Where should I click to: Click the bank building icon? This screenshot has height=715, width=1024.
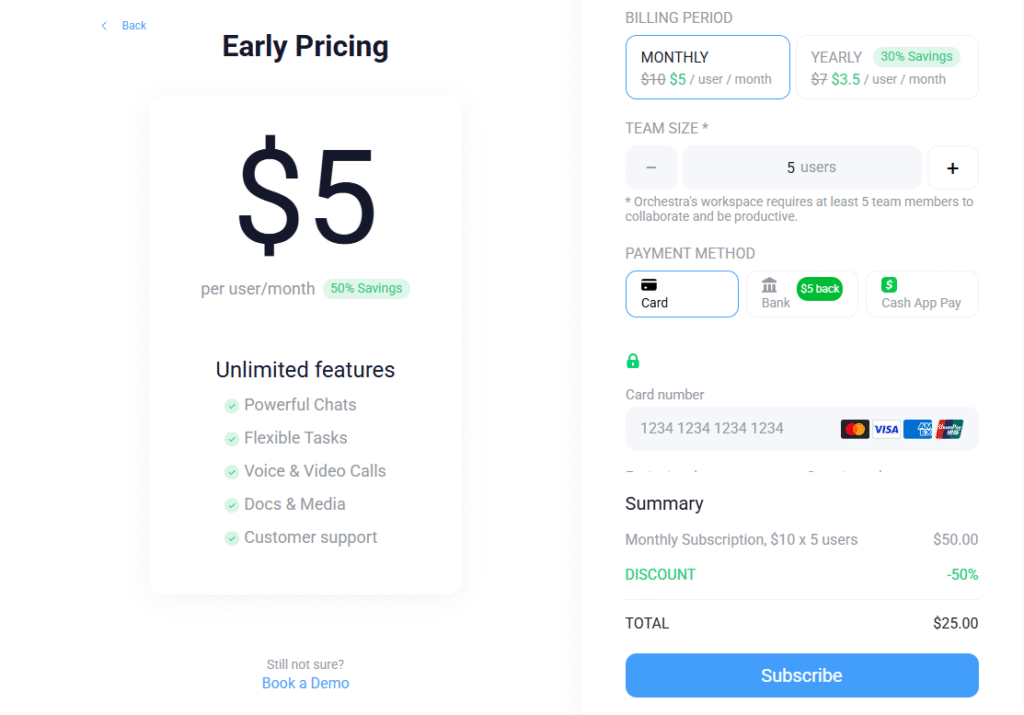coord(769,286)
